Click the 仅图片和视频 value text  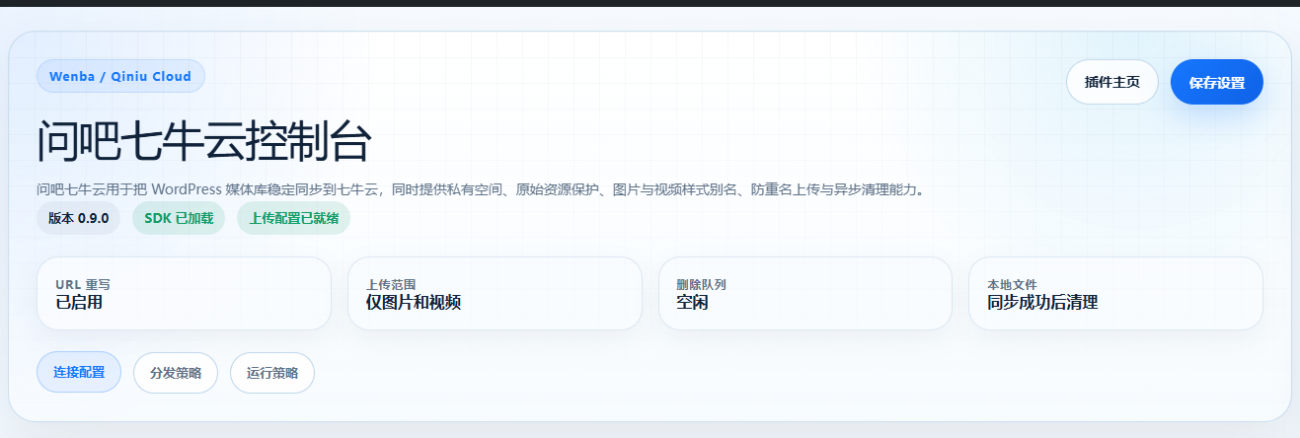[413, 302]
